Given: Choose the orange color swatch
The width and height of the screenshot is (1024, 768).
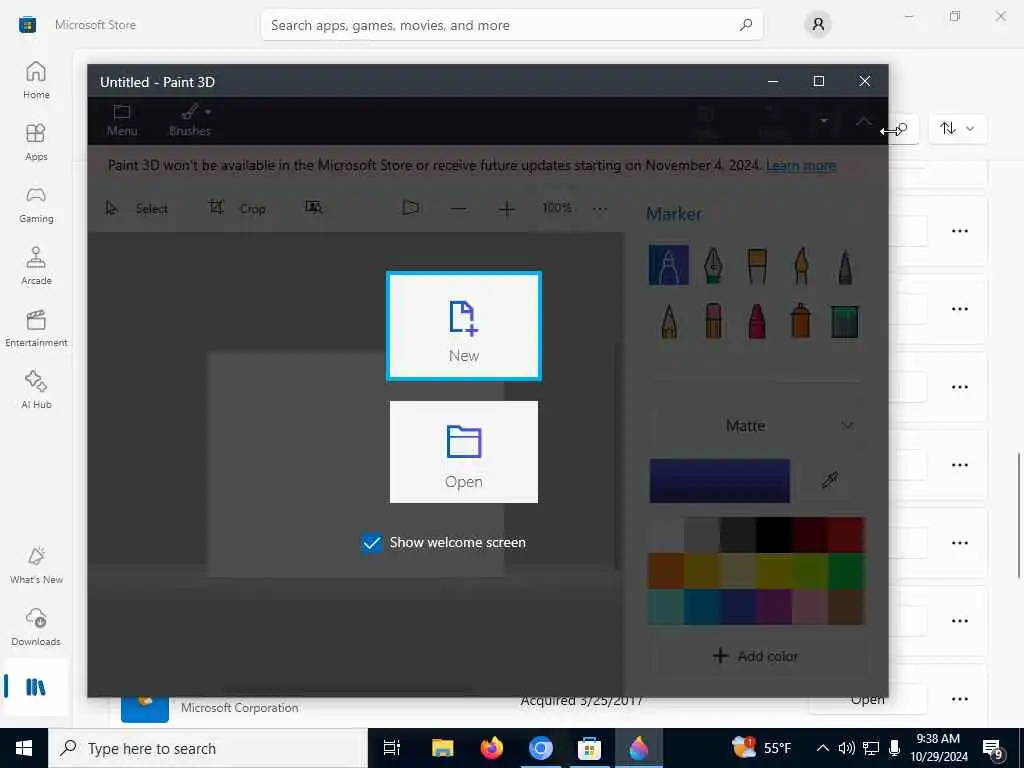Looking at the screenshot, I should 666,571.
